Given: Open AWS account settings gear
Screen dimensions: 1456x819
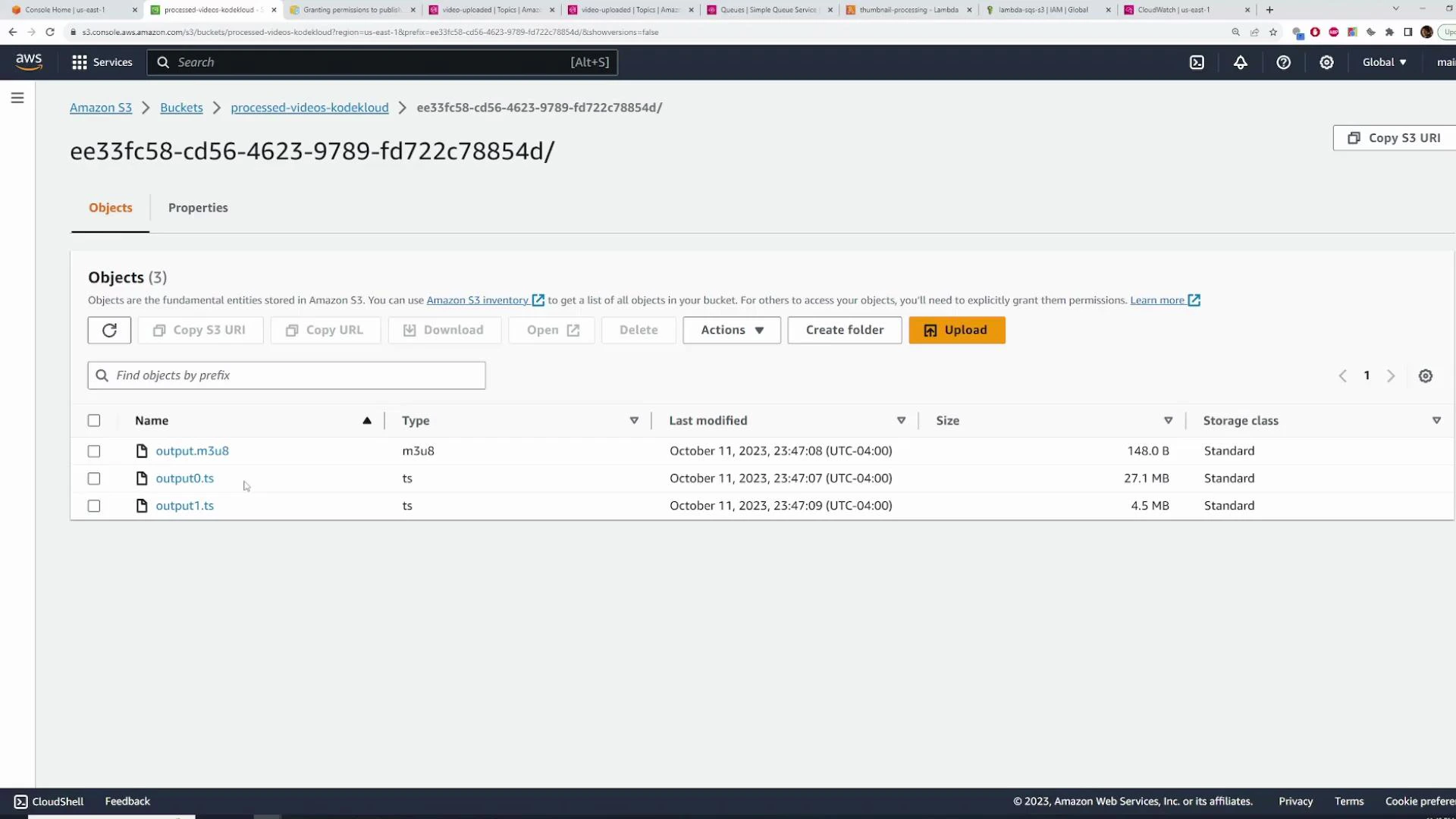Looking at the screenshot, I should click(x=1326, y=62).
